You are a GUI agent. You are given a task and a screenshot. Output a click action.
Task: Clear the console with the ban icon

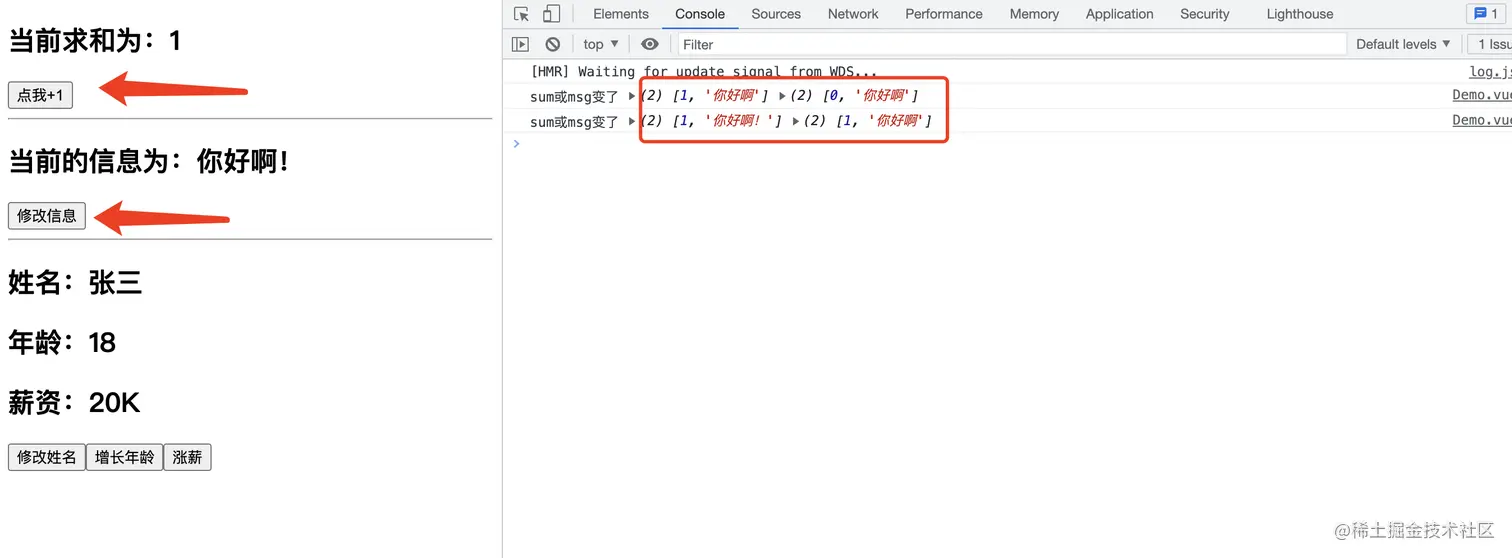tap(552, 44)
